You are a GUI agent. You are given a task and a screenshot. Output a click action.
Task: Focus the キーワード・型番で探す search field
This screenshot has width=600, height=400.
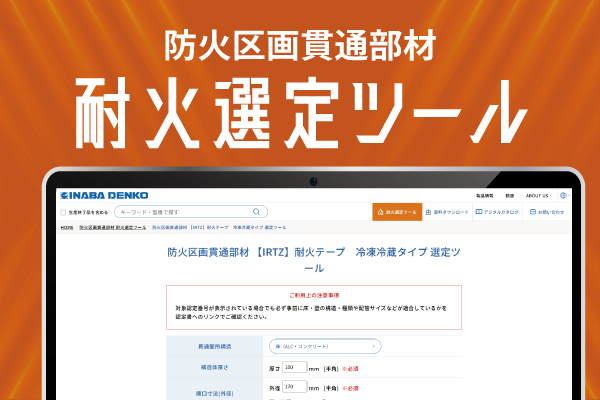pyautogui.click(x=191, y=212)
